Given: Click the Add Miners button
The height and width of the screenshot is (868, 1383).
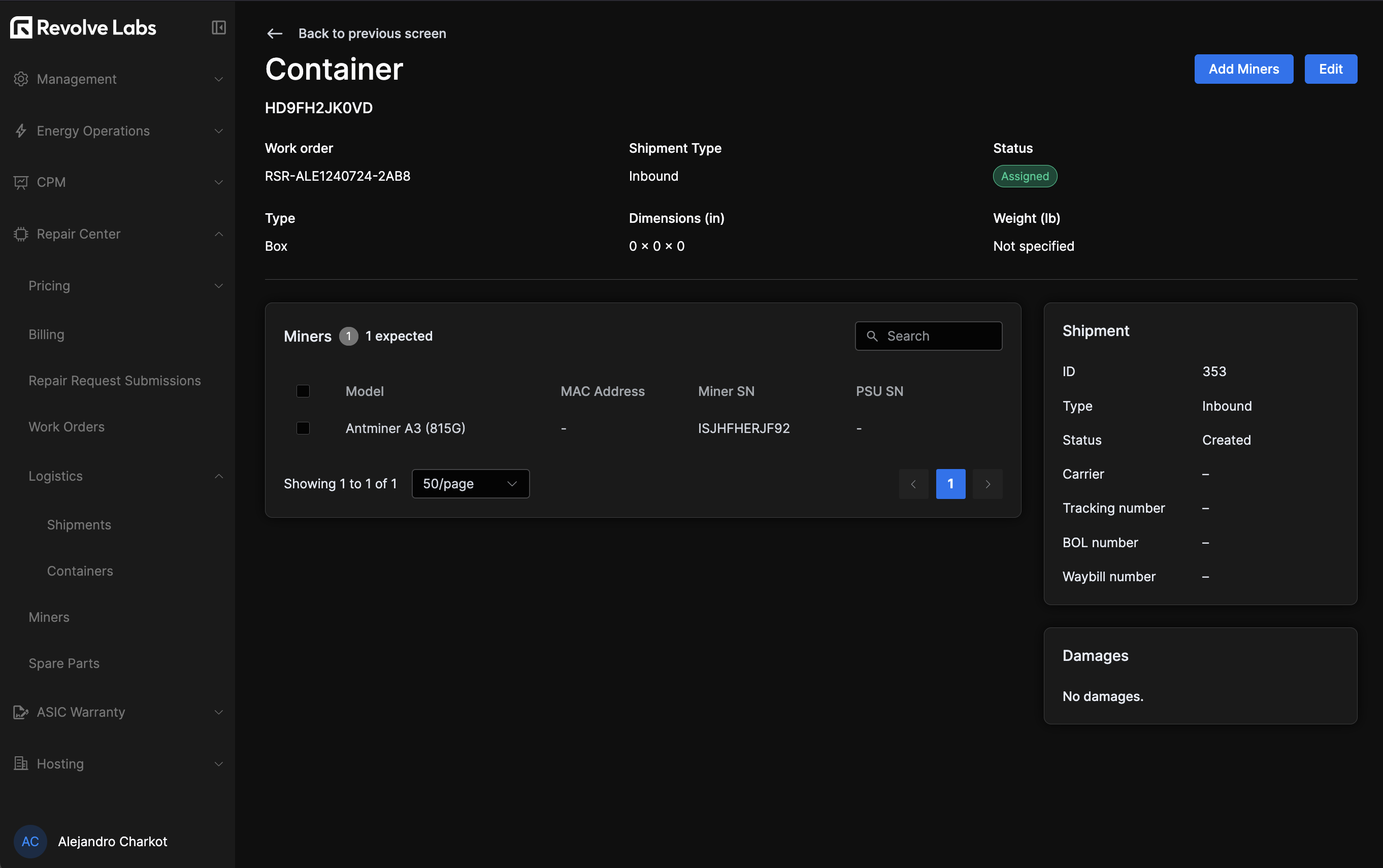Looking at the screenshot, I should click(x=1243, y=69).
